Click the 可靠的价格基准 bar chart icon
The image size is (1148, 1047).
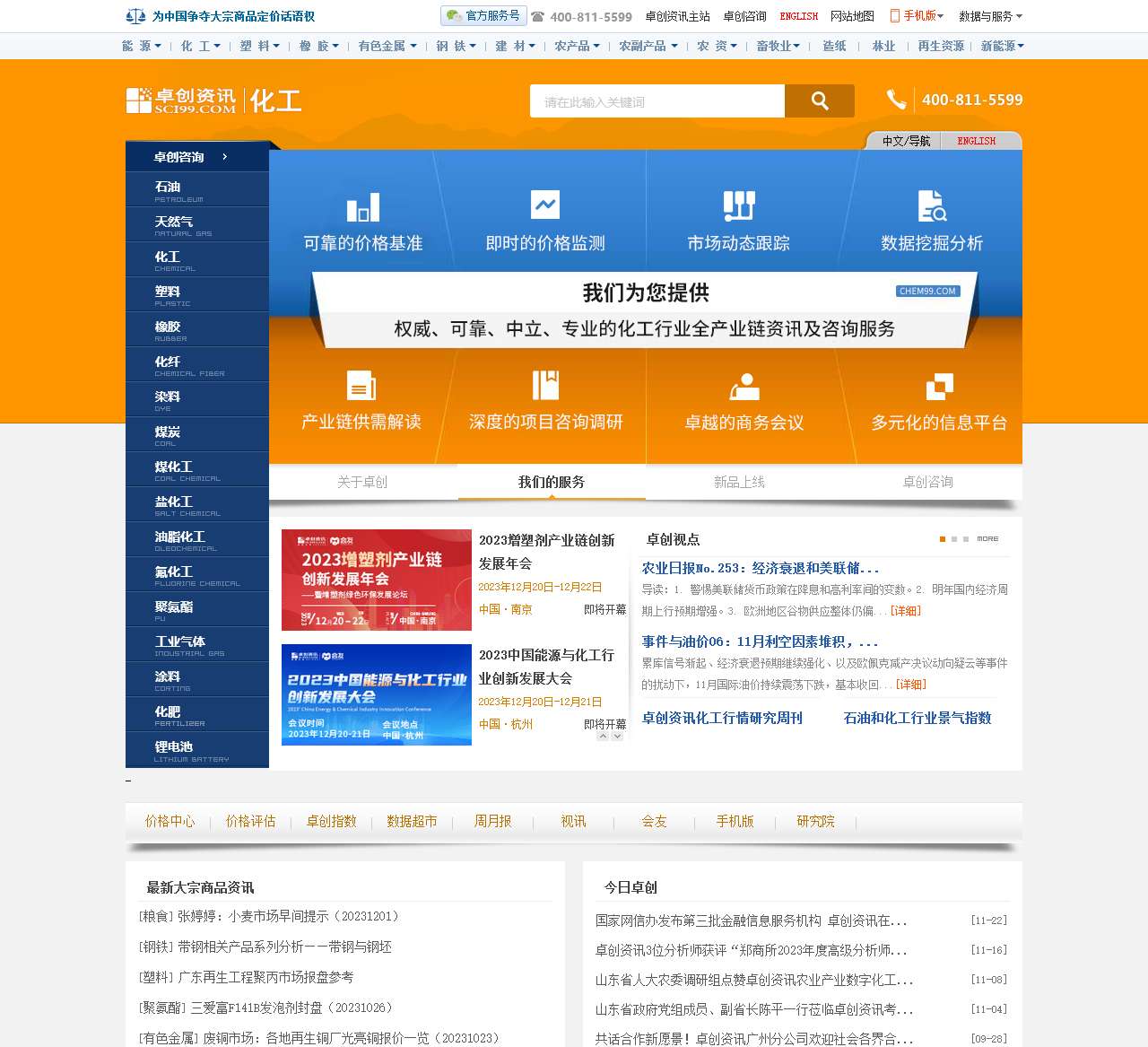point(363,207)
